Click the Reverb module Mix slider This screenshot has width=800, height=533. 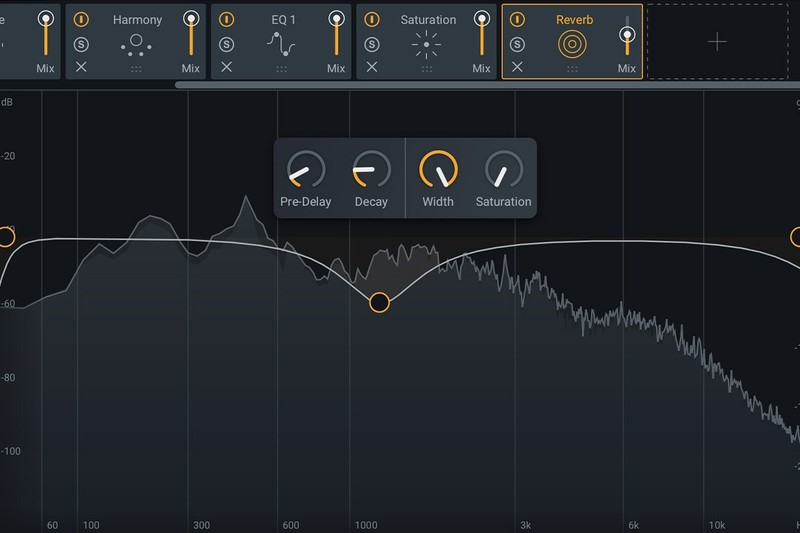(627, 36)
